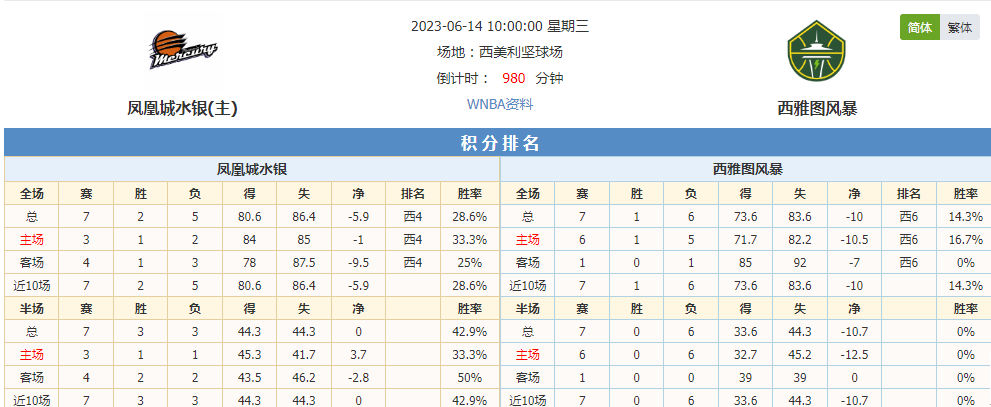Click the countdown value 980
Screen dimensions: 991x407
tap(514, 78)
